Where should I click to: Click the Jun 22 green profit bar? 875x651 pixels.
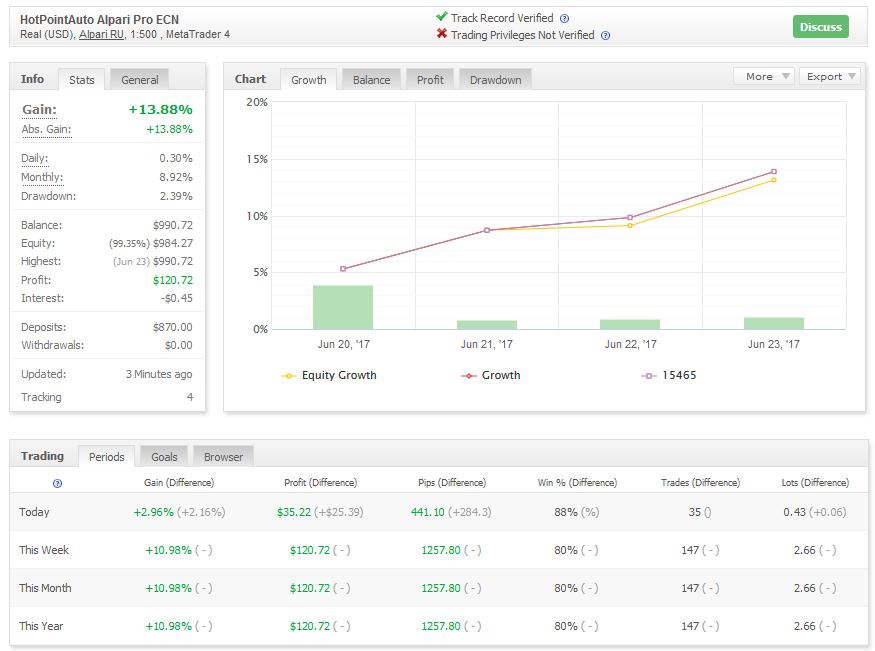[630, 324]
